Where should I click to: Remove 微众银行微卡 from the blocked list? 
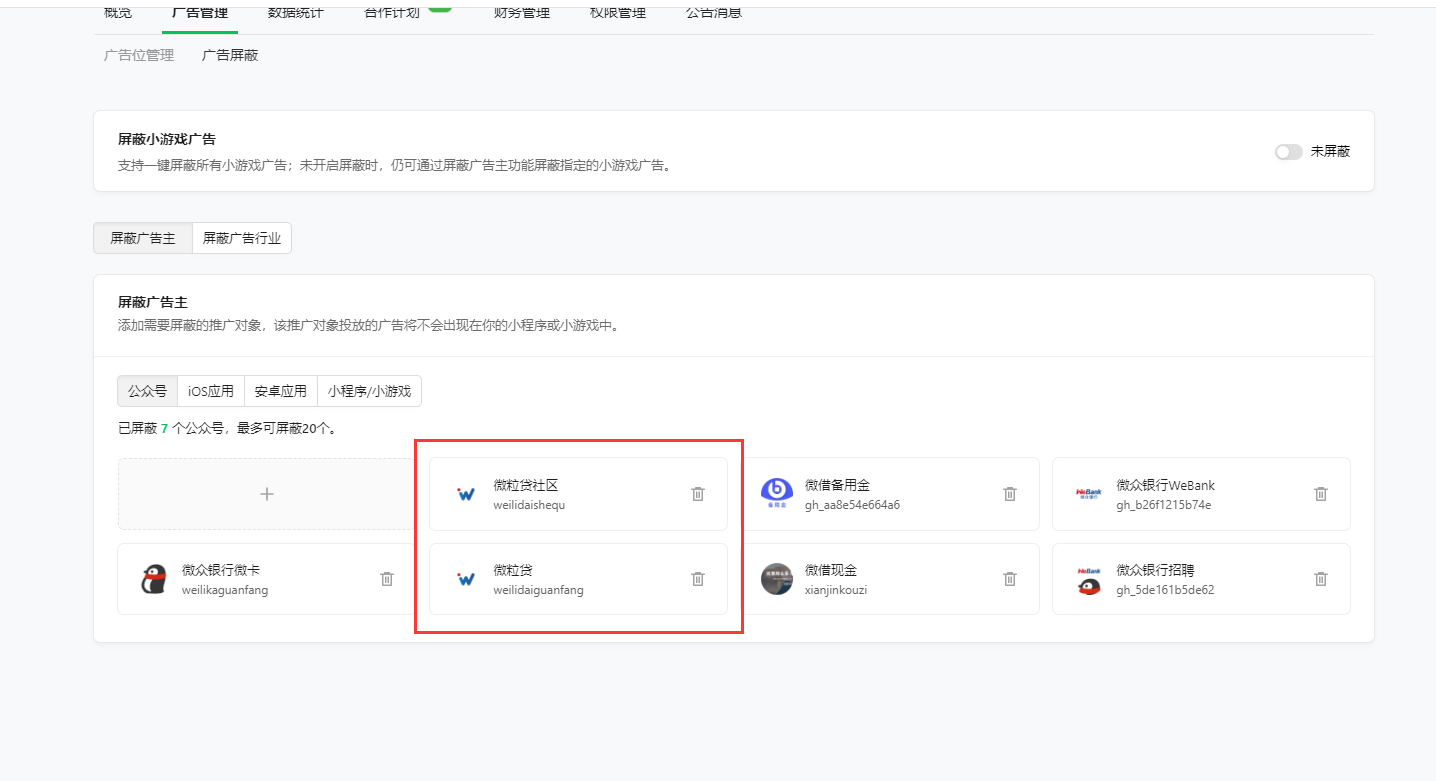(x=387, y=579)
